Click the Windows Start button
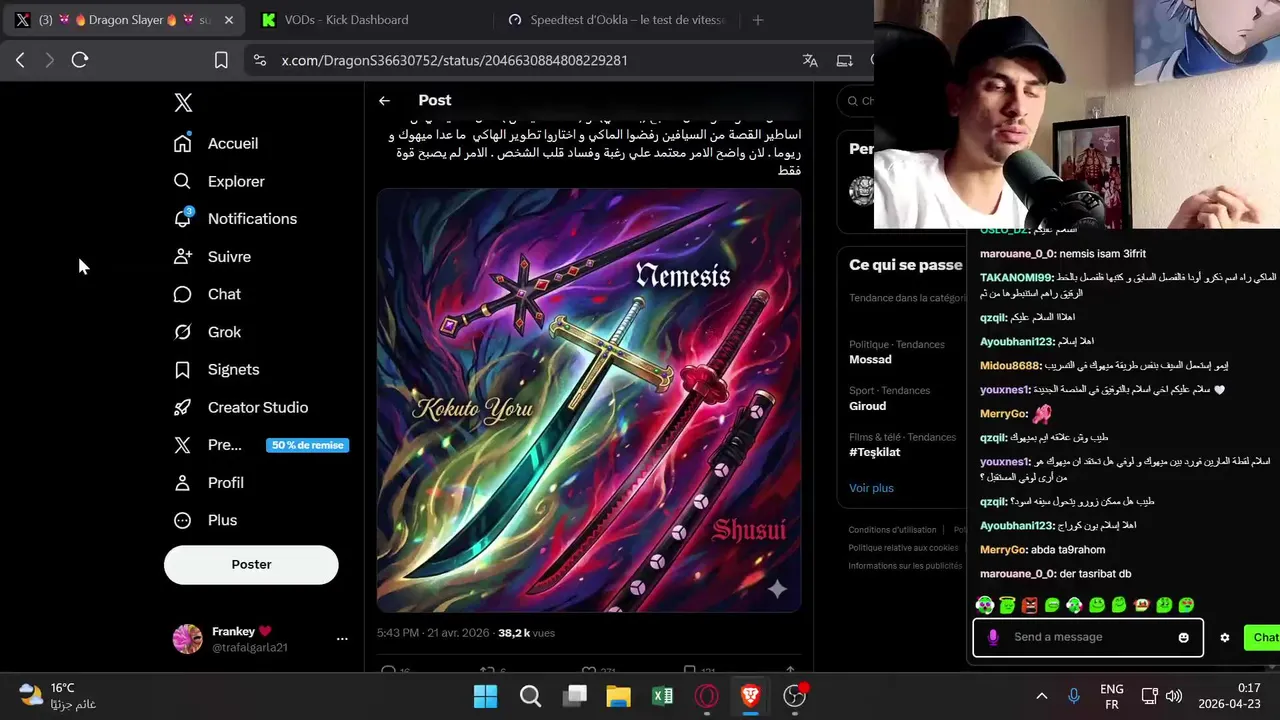The width and height of the screenshot is (1280, 720). [485, 696]
